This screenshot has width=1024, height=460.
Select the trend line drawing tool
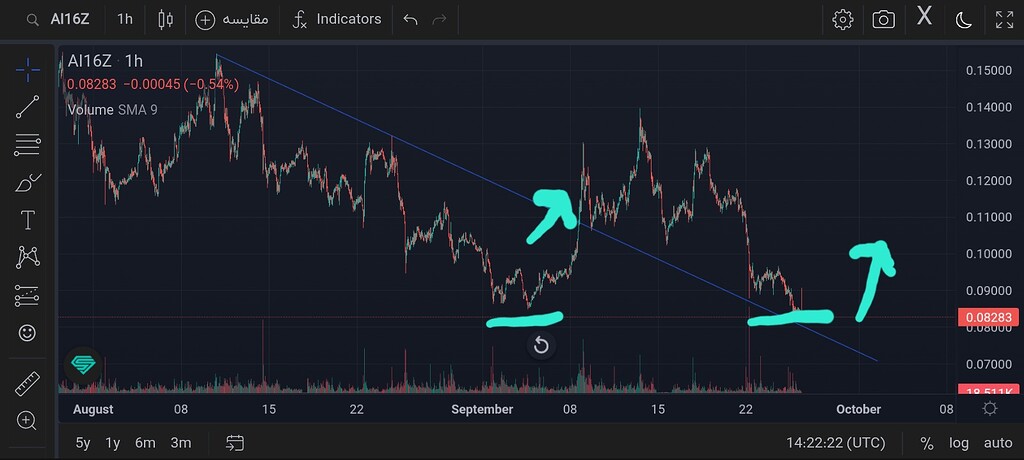[x=28, y=108]
